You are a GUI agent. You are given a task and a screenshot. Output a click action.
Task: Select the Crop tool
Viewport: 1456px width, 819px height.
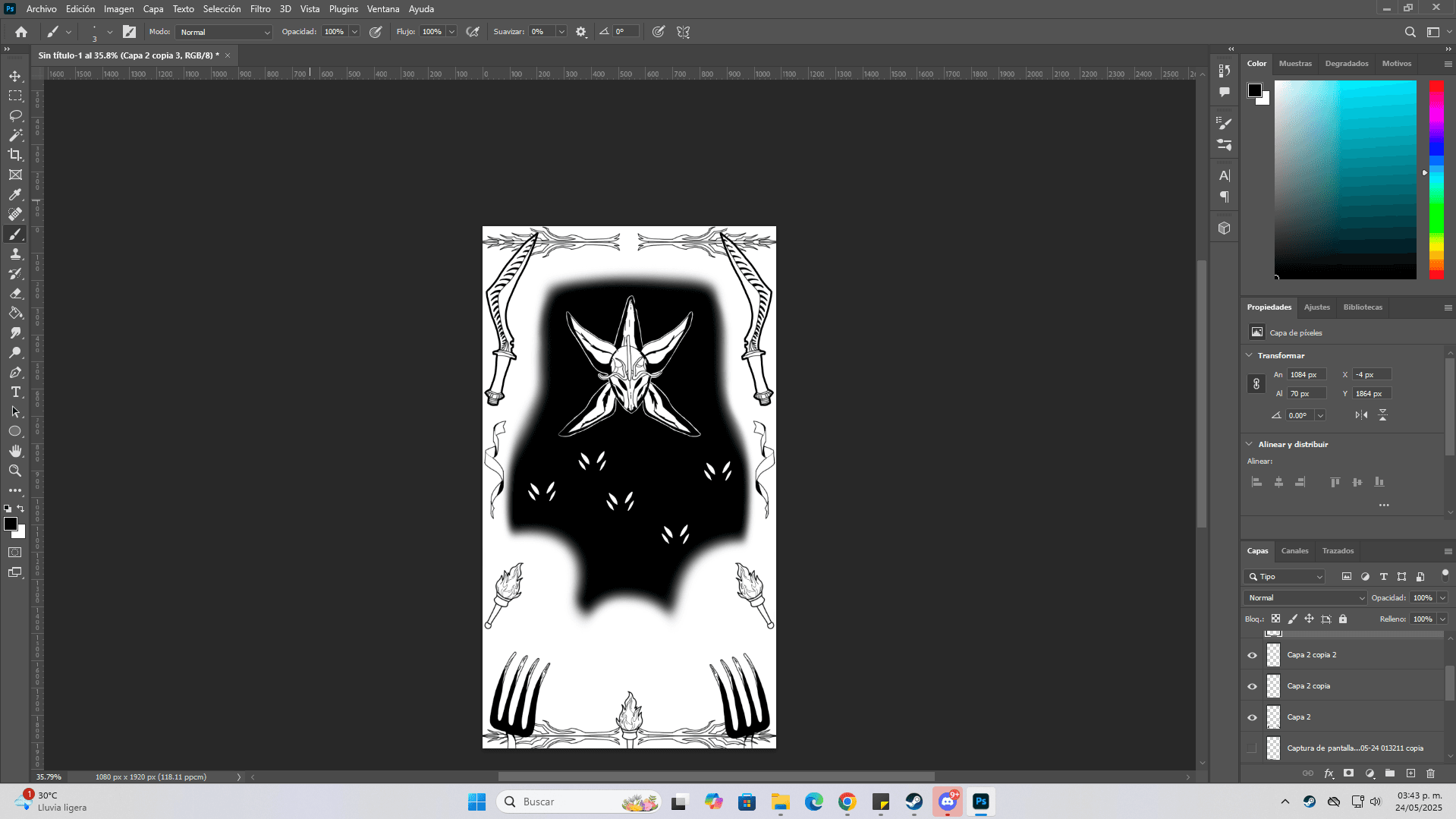coord(15,155)
